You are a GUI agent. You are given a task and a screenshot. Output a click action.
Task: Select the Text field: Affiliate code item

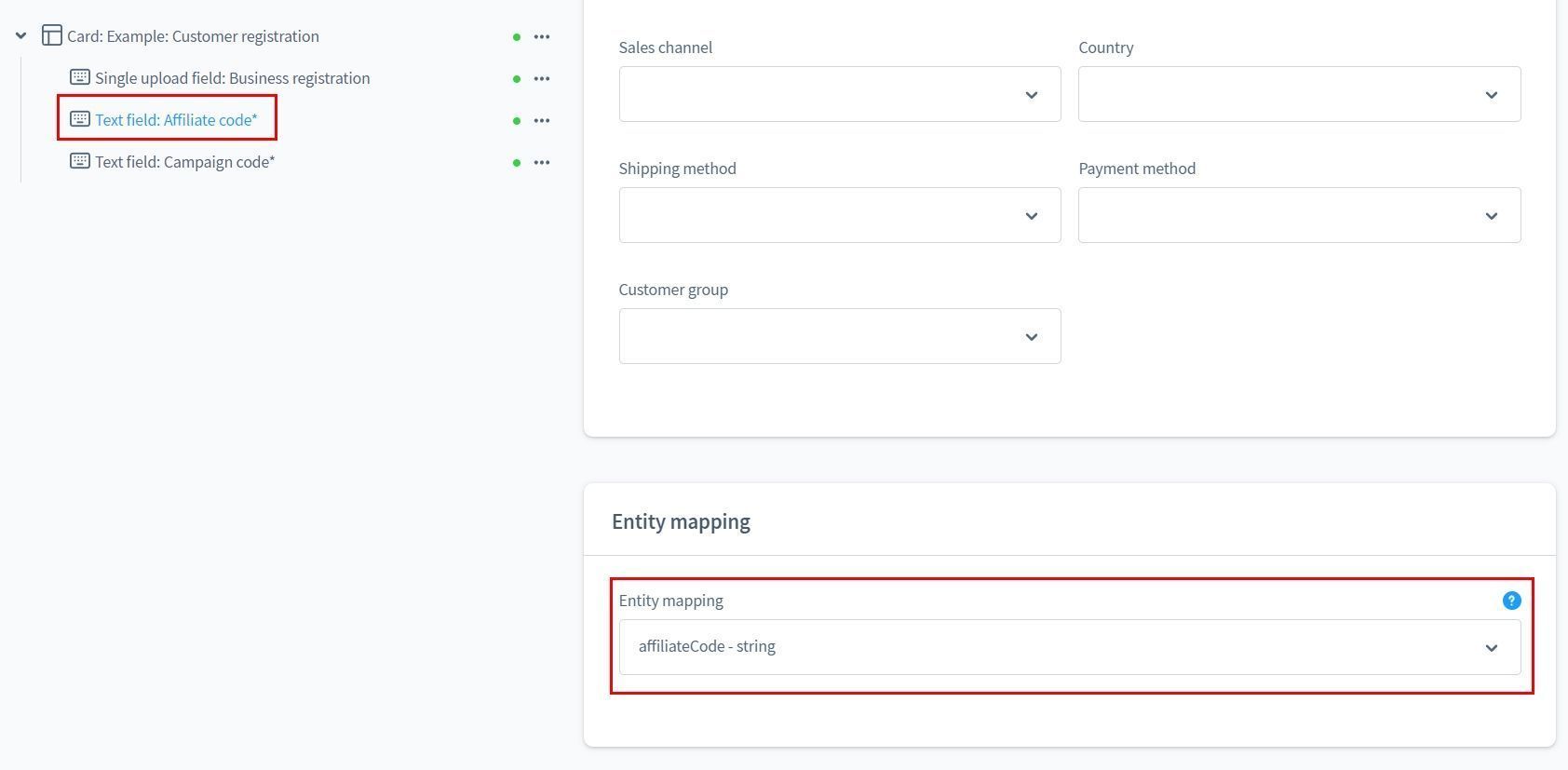176,120
